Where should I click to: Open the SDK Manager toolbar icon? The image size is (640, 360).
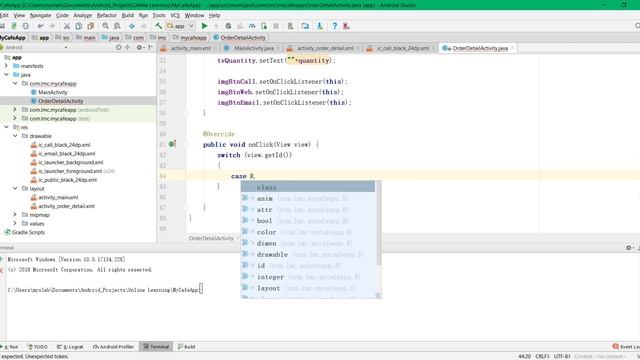coord(320,26)
